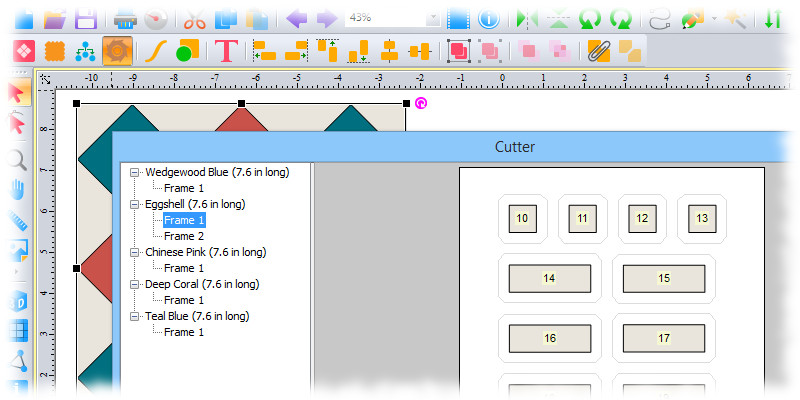Click cut piece number 14

(549, 278)
